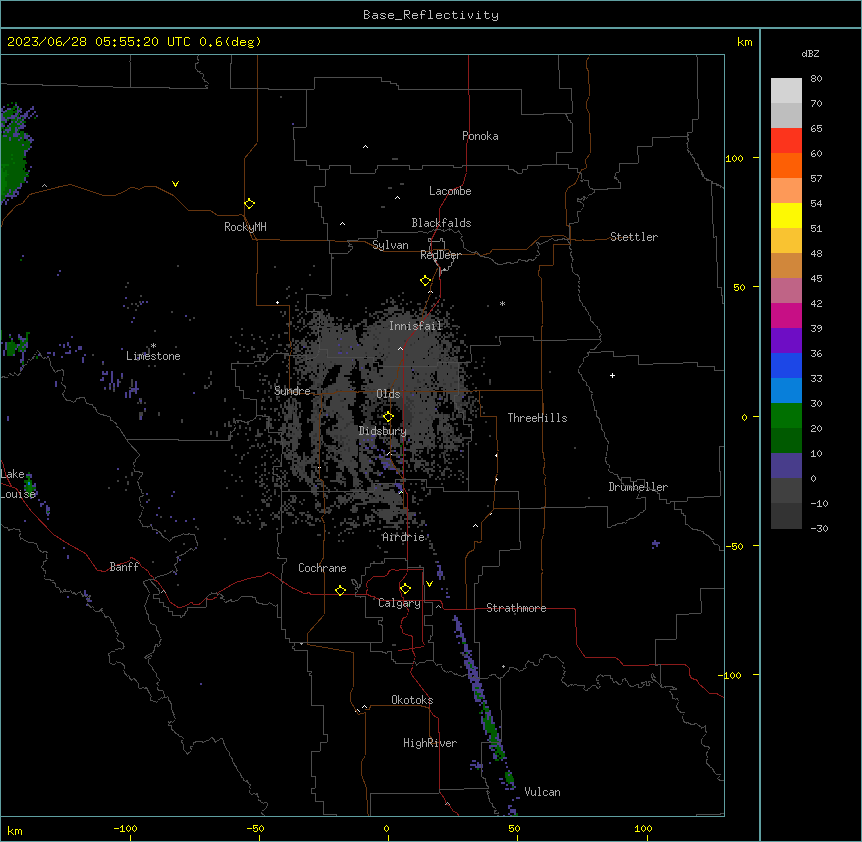862x842 pixels.
Task: Click the Airdrie city label
Action: click(404, 537)
